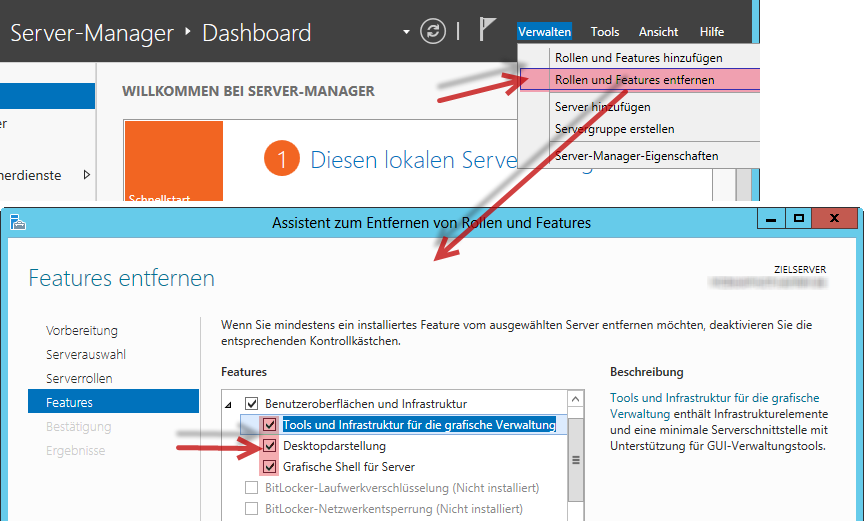Click the features list scrollbar thumb

click(x=576, y=460)
